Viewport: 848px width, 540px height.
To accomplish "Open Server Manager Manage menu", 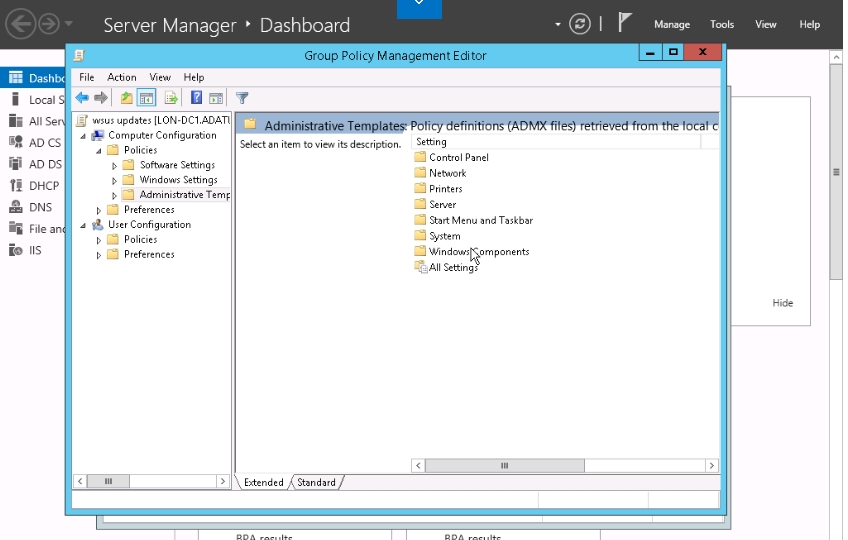I will pyautogui.click(x=672, y=24).
